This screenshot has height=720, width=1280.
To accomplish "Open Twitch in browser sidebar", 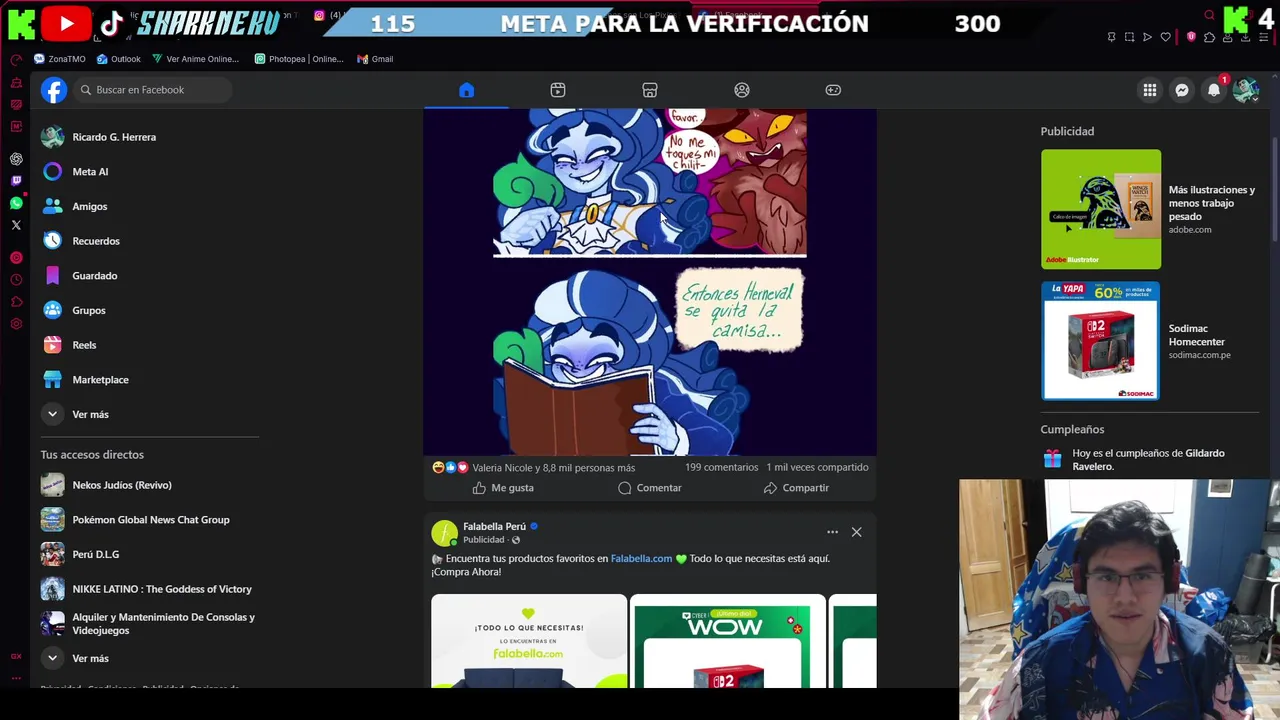I will [x=16, y=181].
